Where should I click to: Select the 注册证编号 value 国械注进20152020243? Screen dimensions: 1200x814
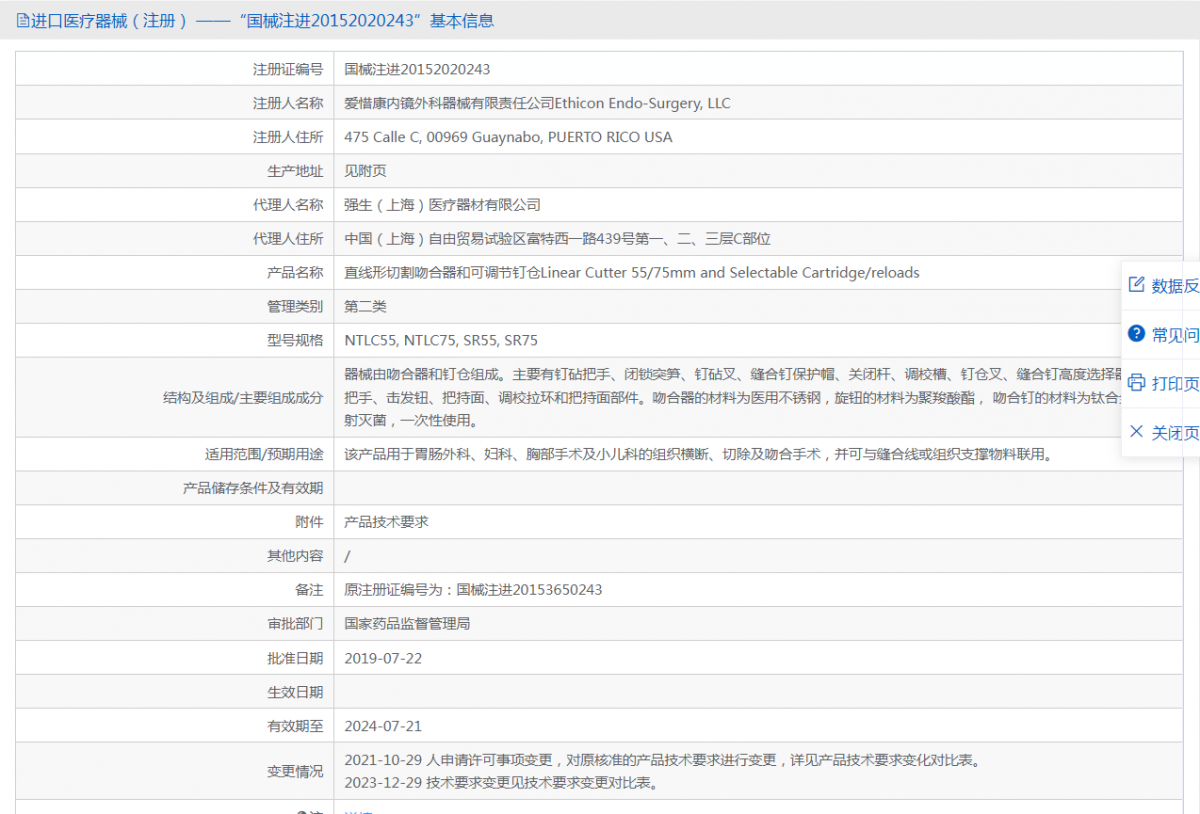417,69
